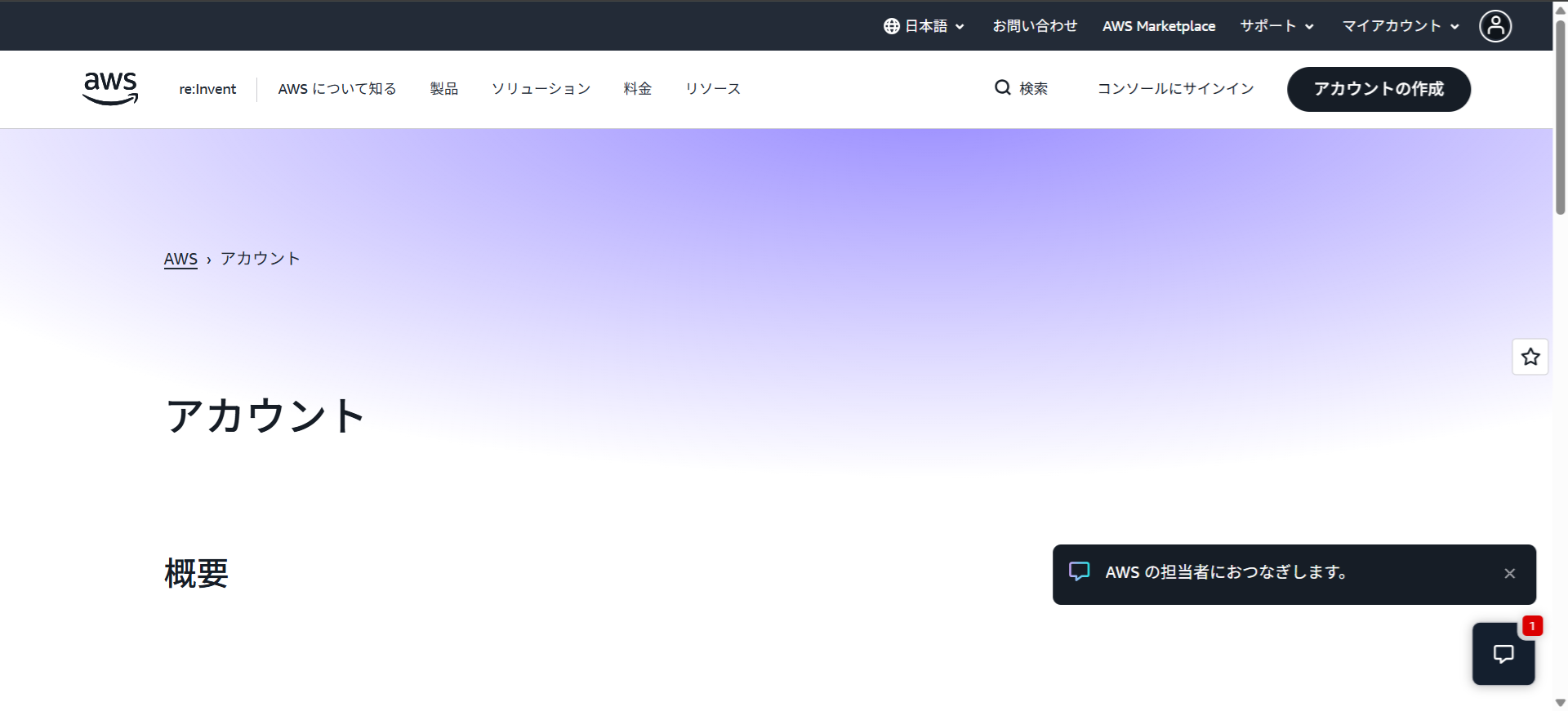
Task: Open the ソリューション navigation menu
Action: click(541, 89)
